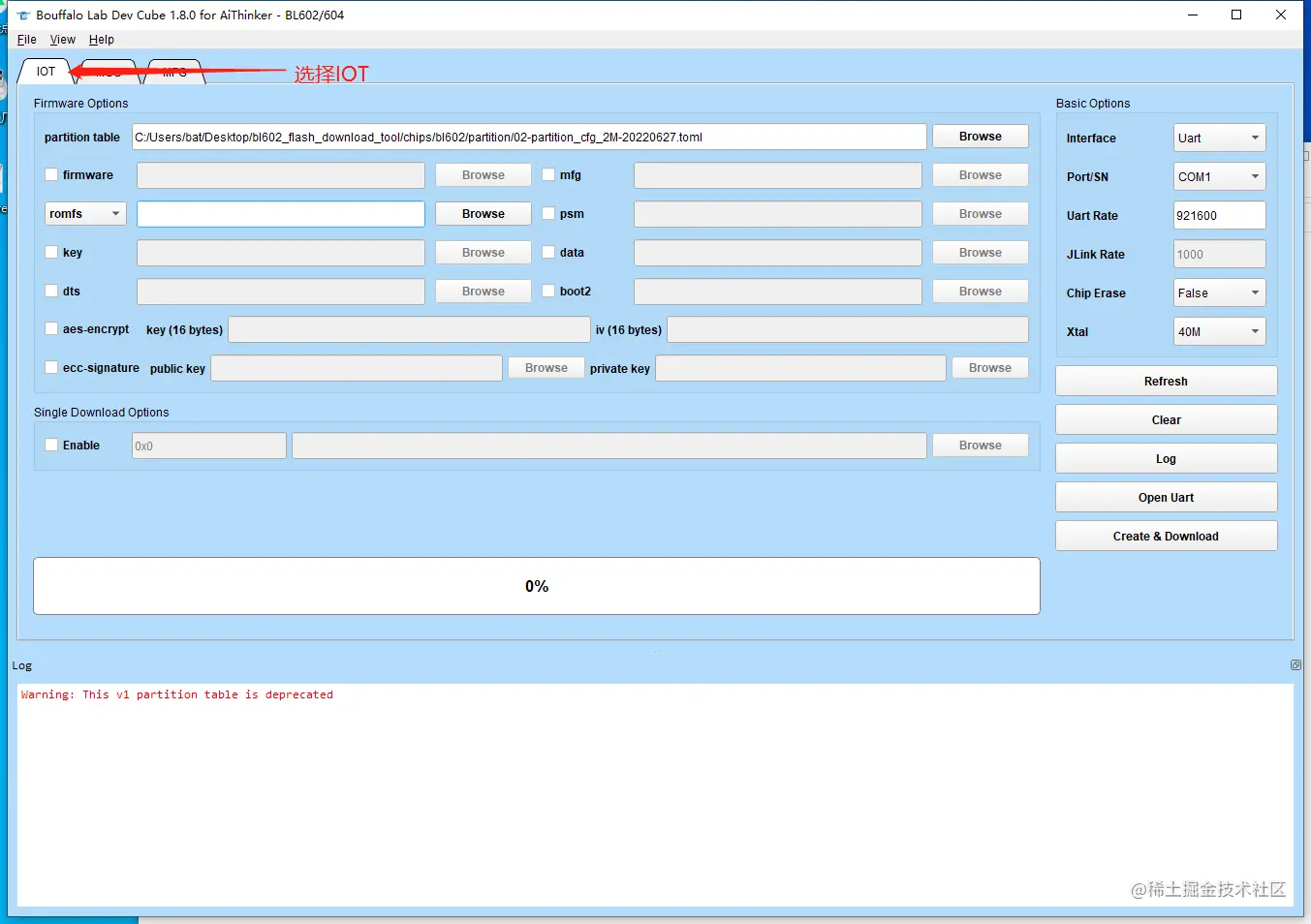Click the Uart Rate input field
The image size is (1311, 924).
pos(1219,216)
